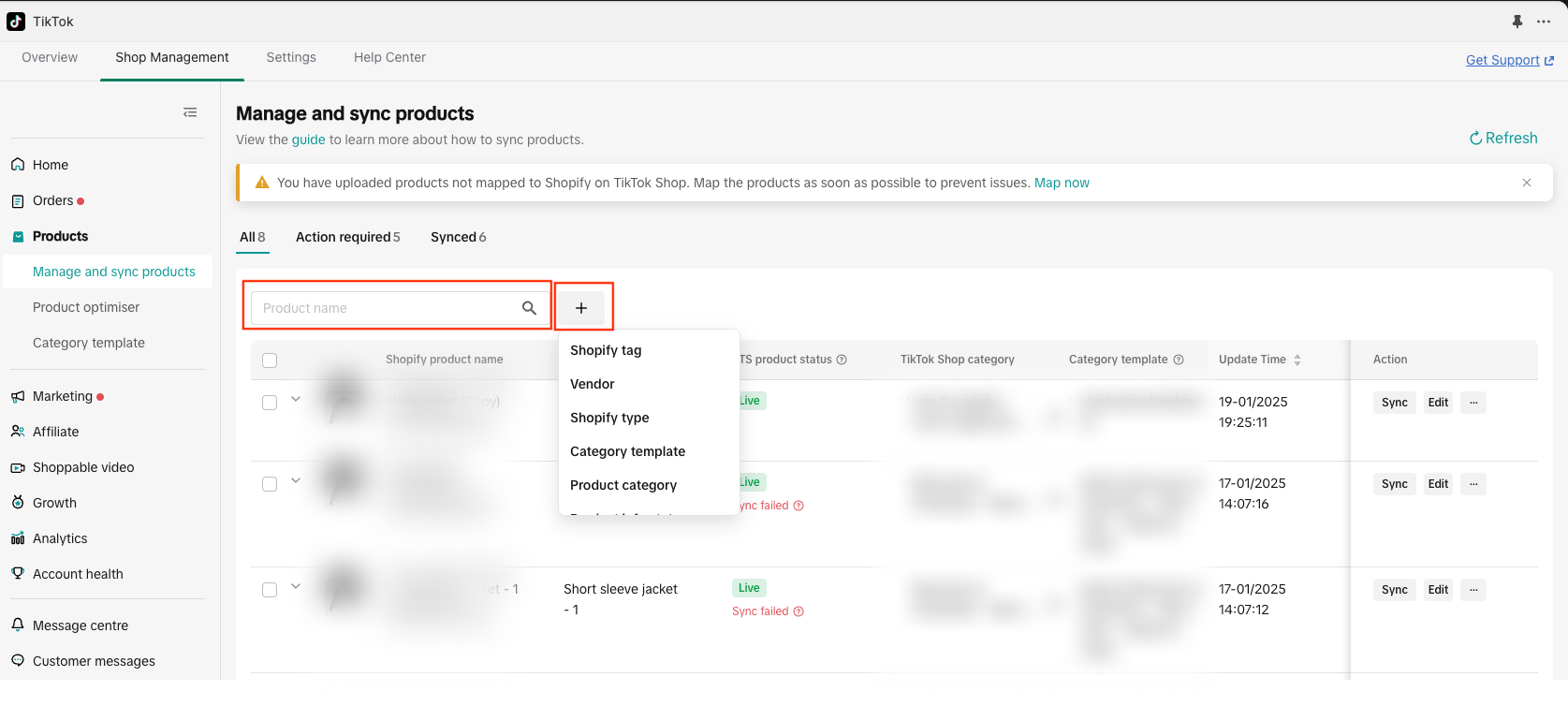Sort by Update Time arrows icon

tap(1297, 360)
